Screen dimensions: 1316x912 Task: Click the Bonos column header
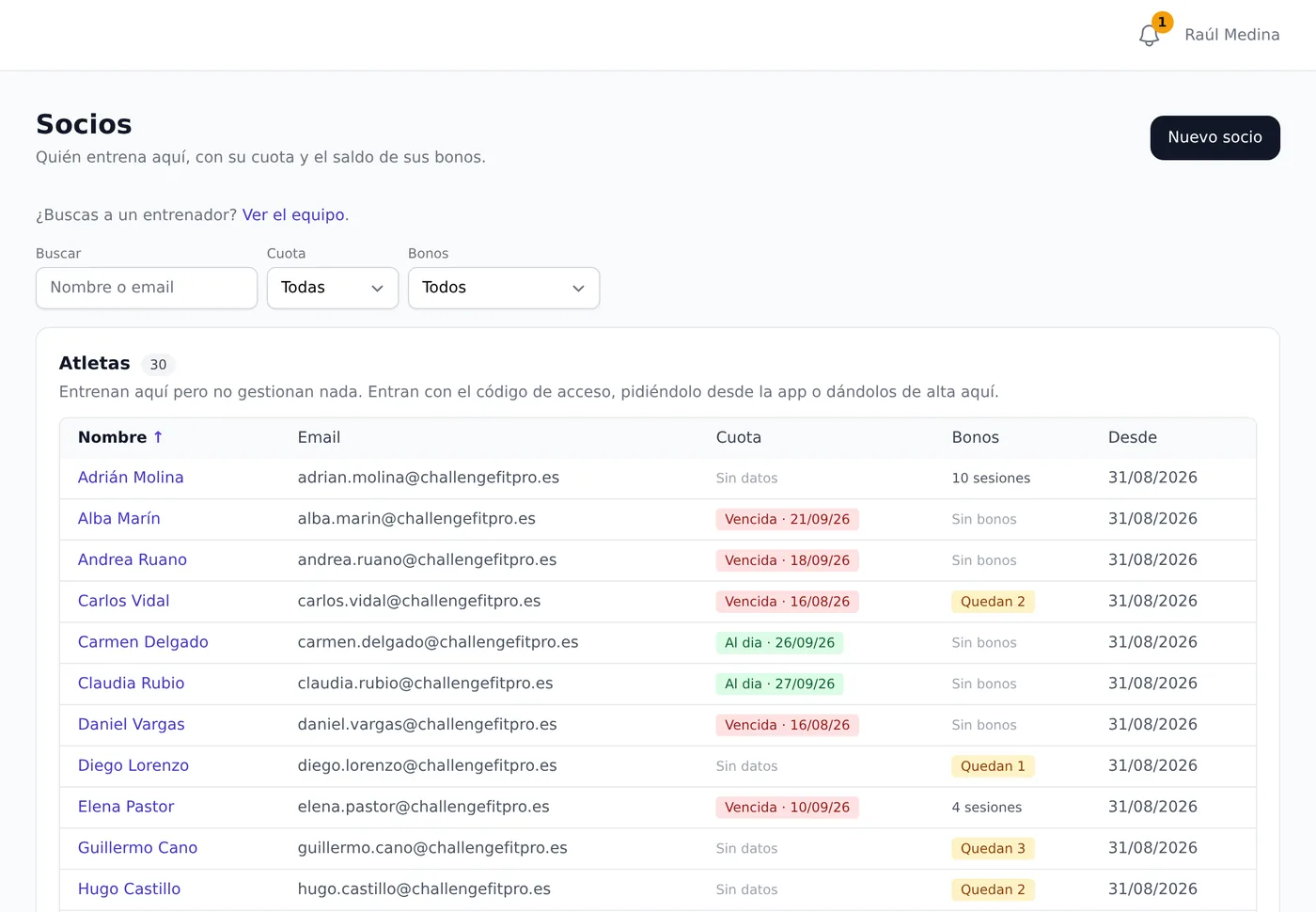coord(976,437)
